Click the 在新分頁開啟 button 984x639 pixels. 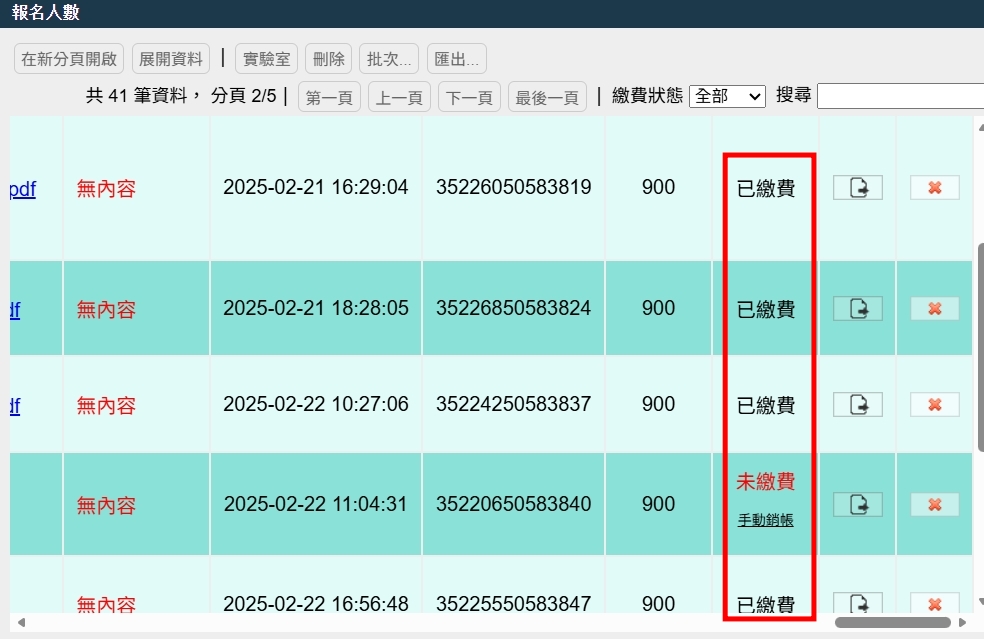(x=68, y=58)
